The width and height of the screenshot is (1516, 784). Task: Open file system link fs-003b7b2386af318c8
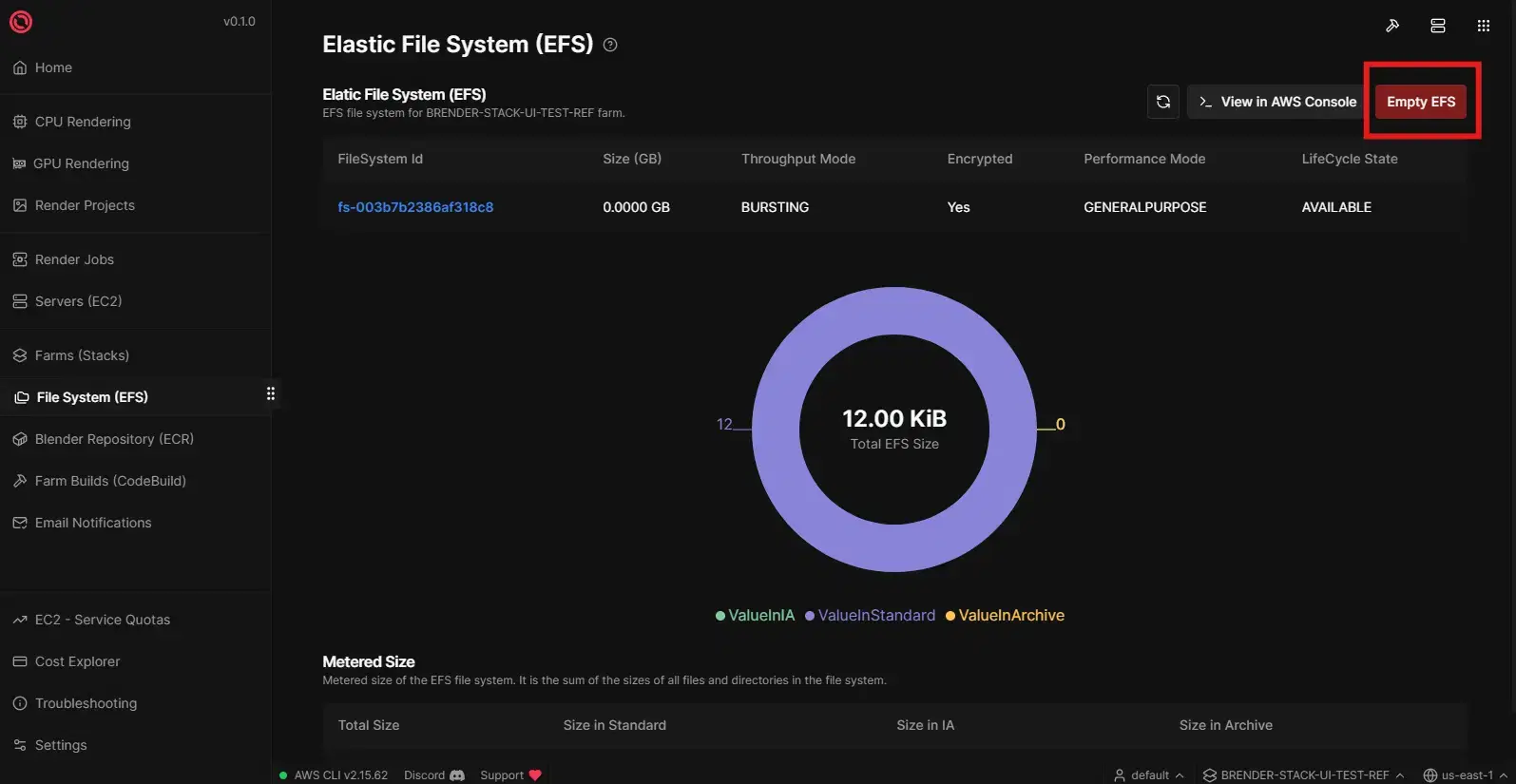[415, 207]
